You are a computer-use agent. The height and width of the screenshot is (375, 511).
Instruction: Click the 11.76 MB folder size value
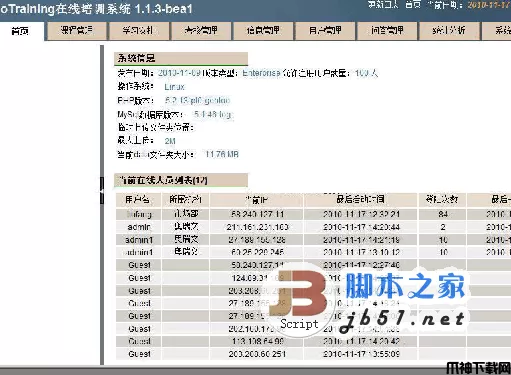click(x=222, y=154)
